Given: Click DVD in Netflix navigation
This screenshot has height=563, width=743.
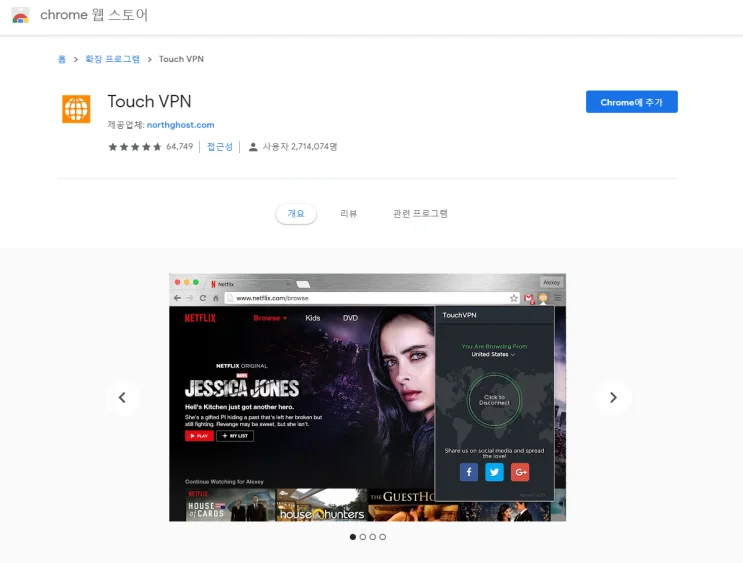Looking at the screenshot, I should point(350,318).
